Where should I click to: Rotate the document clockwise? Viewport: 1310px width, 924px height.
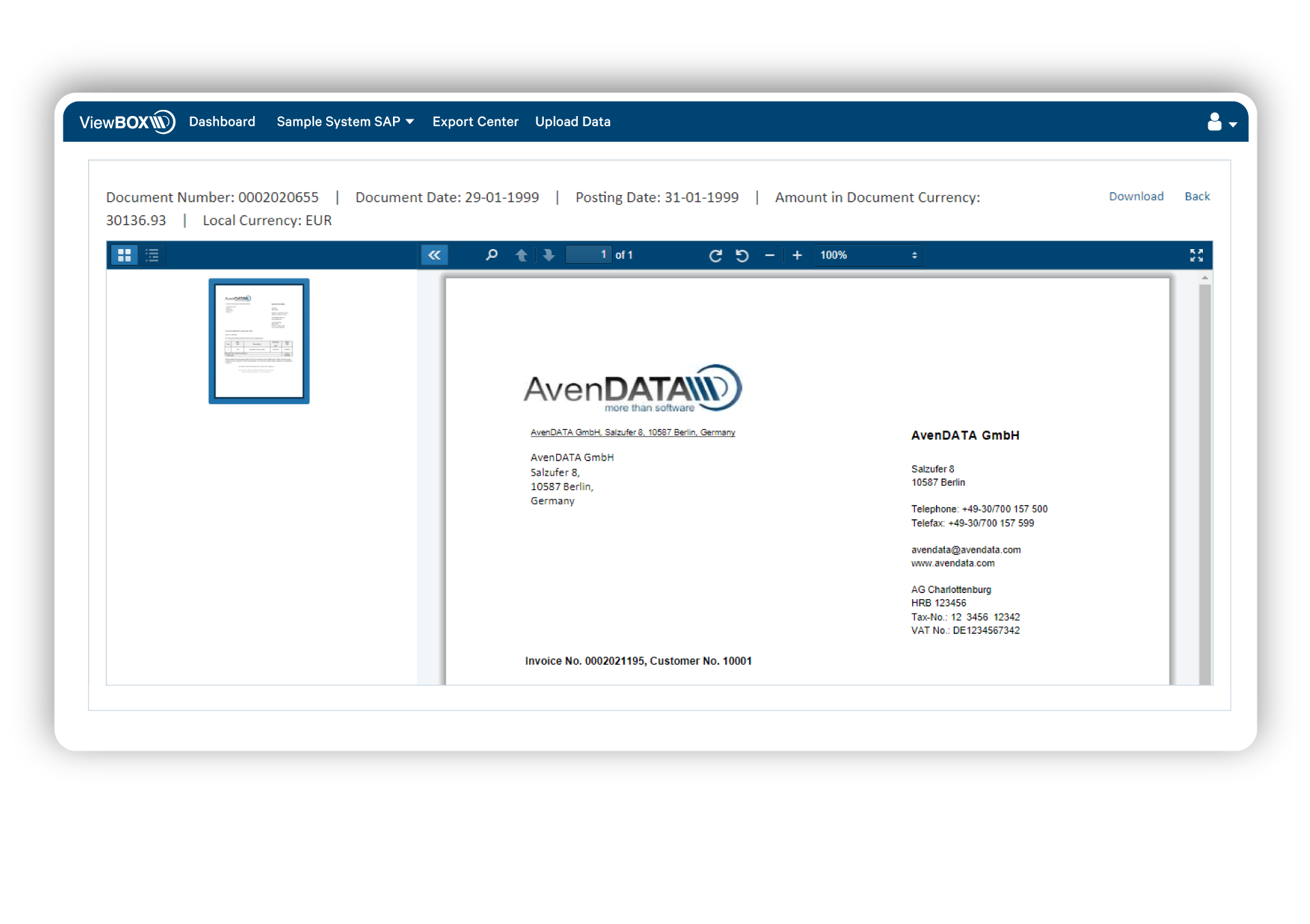(716, 255)
